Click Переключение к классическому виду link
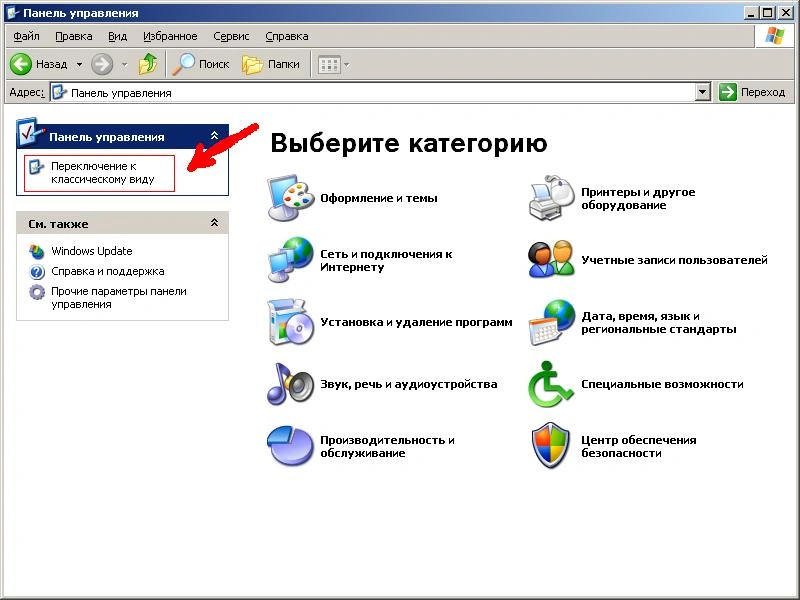Viewport: 800px width, 600px height. pos(102,172)
